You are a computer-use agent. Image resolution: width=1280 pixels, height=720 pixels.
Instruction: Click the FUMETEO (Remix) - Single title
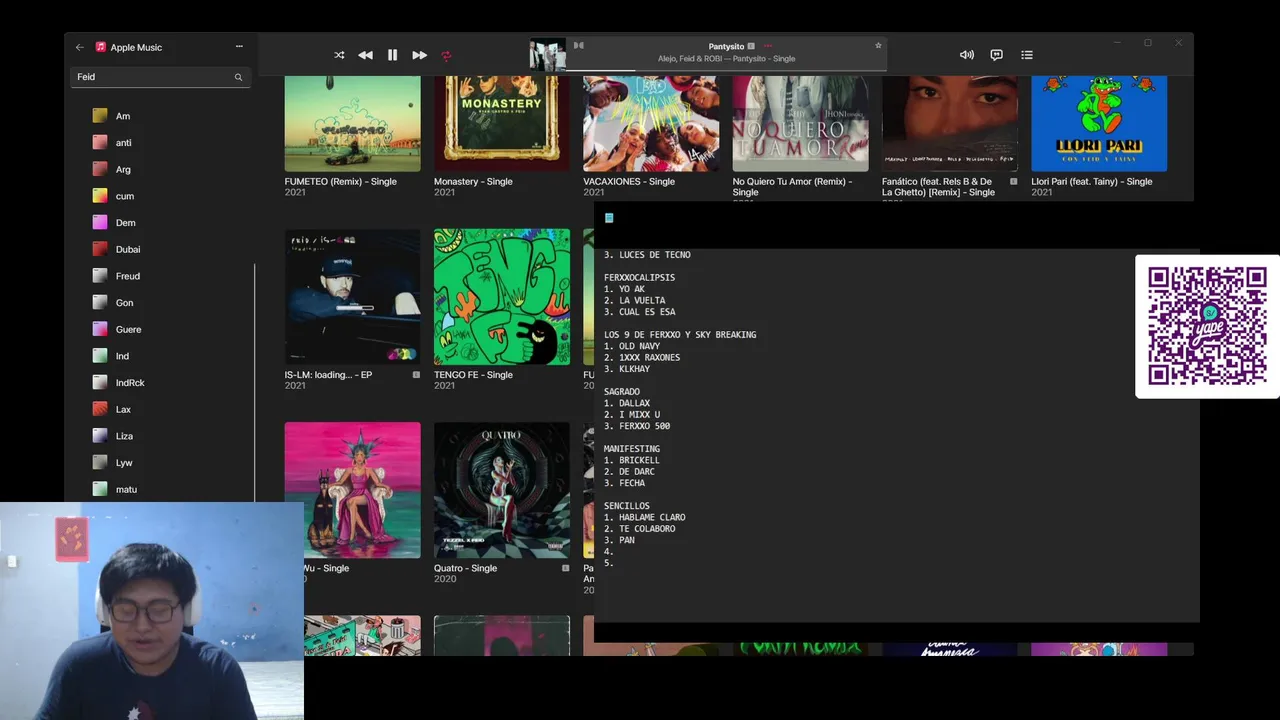click(340, 182)
